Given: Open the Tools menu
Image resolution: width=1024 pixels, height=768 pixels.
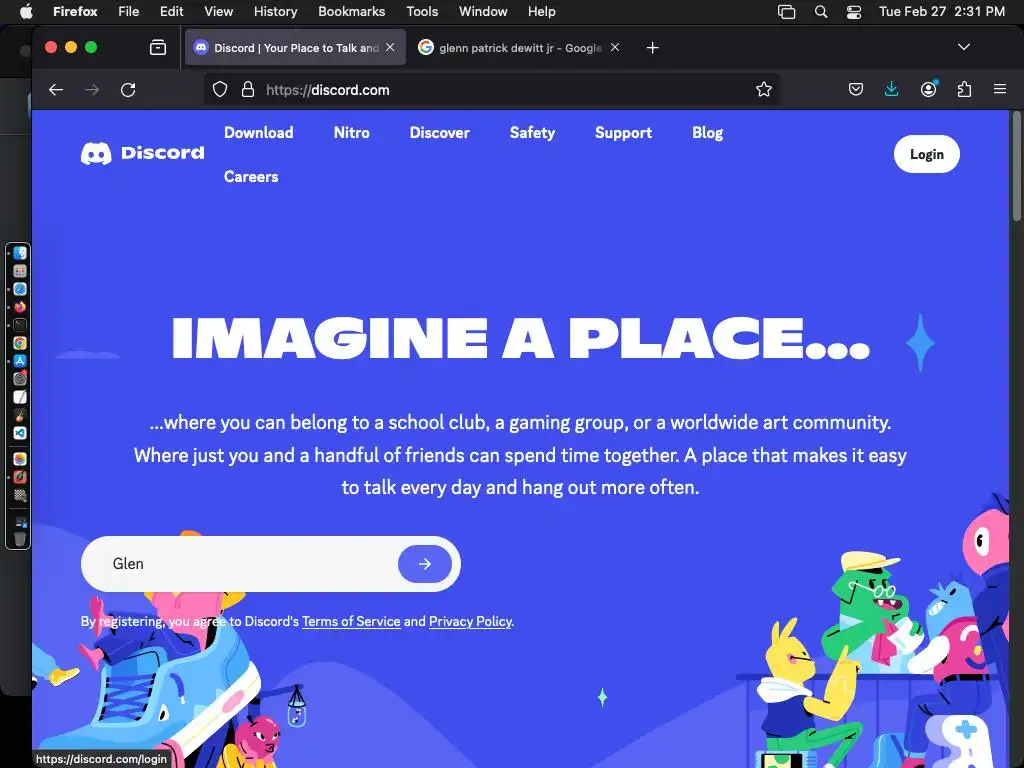Looking at the screenshot, I should coord(422,12).
